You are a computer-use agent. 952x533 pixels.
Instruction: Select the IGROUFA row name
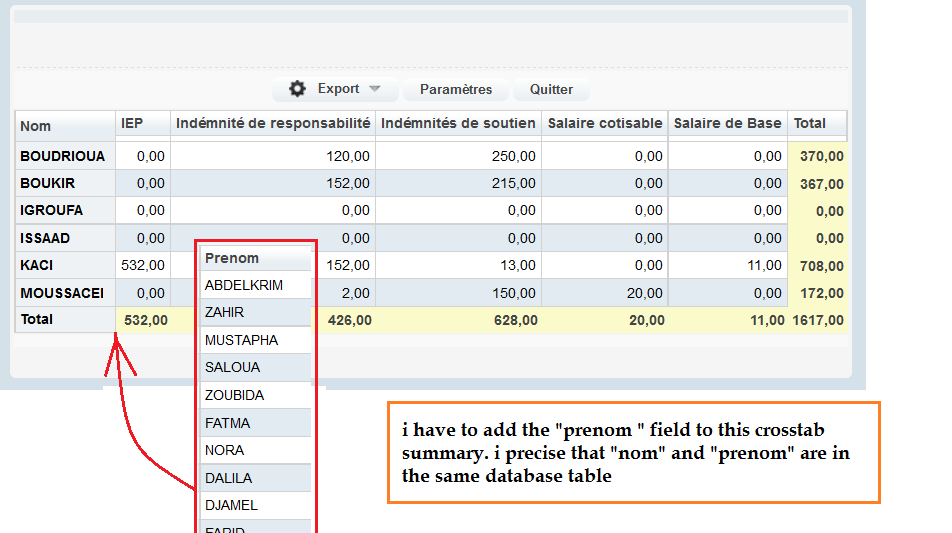52,210
